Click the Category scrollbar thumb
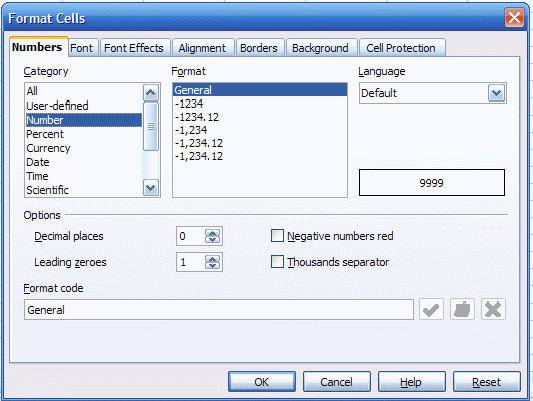Screen dimensions: 533x401 tap(151, 126)
